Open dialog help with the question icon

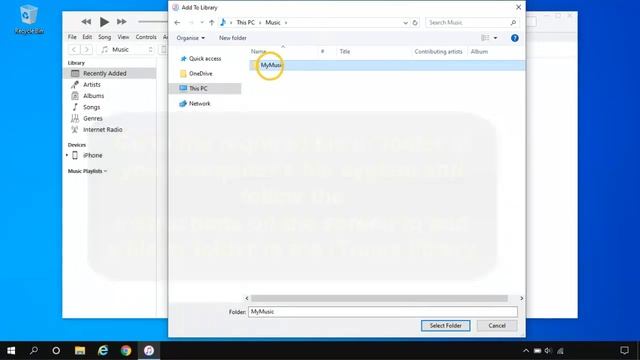point(515,38)
